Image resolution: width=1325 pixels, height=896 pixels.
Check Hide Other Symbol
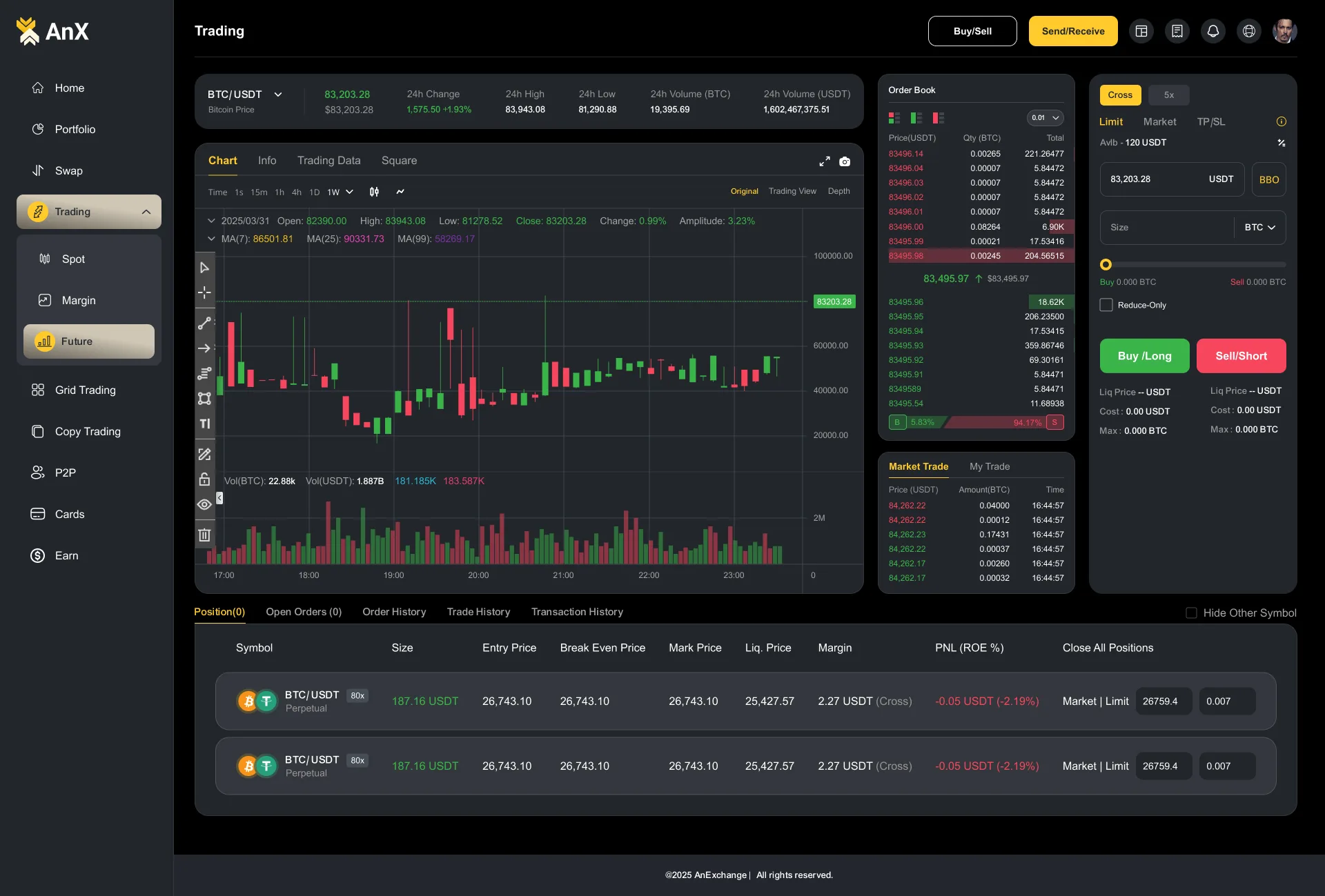1190,613
